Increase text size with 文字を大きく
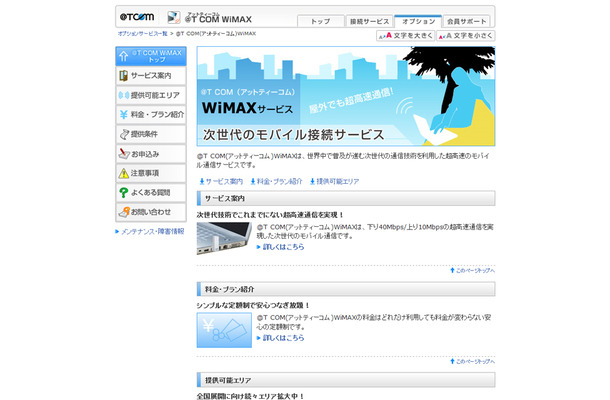Screen dimensions: 610x400 pos(405,36)
